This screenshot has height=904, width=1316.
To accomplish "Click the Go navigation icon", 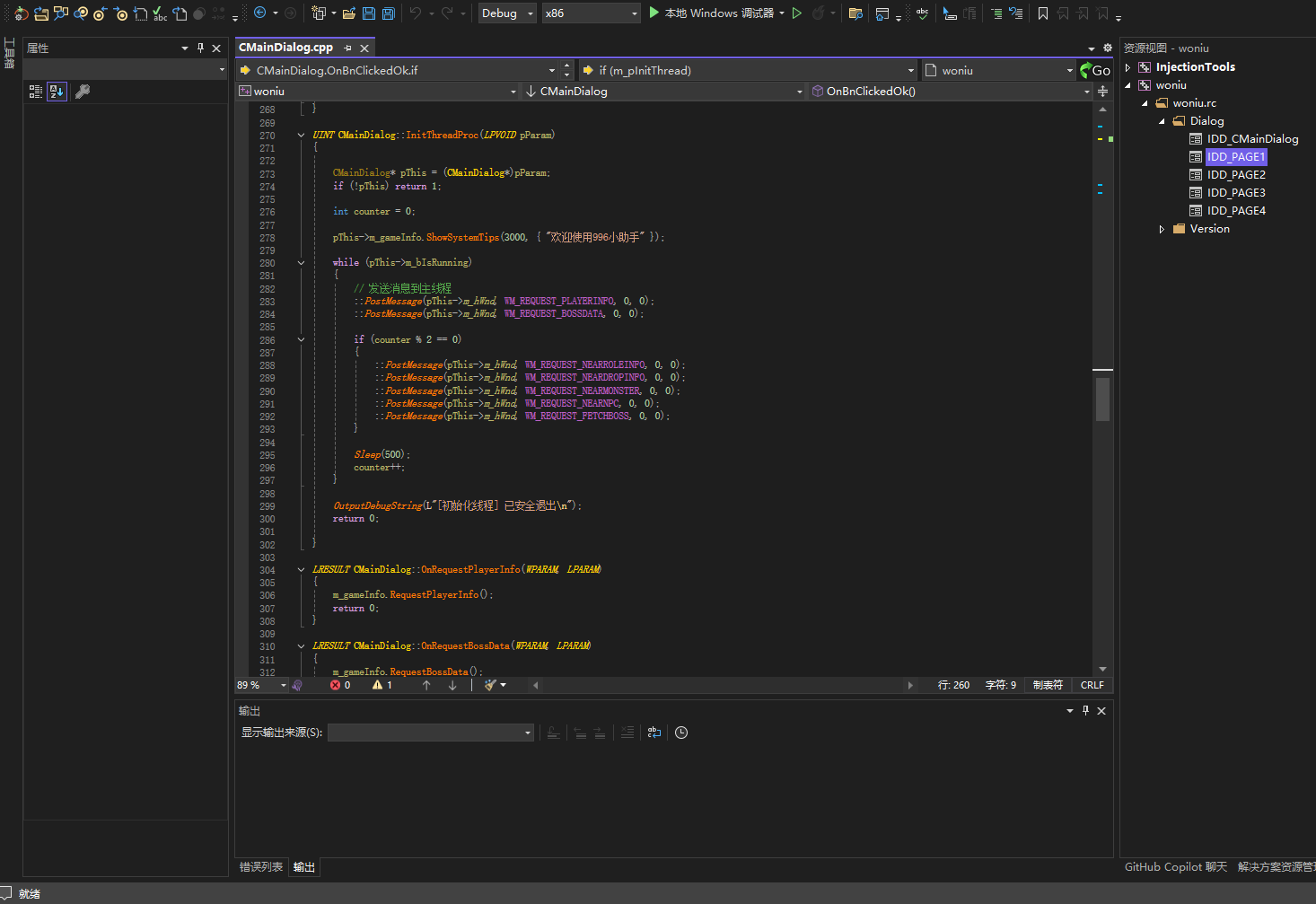I will pyautogui.click(x=1095, y=70).
